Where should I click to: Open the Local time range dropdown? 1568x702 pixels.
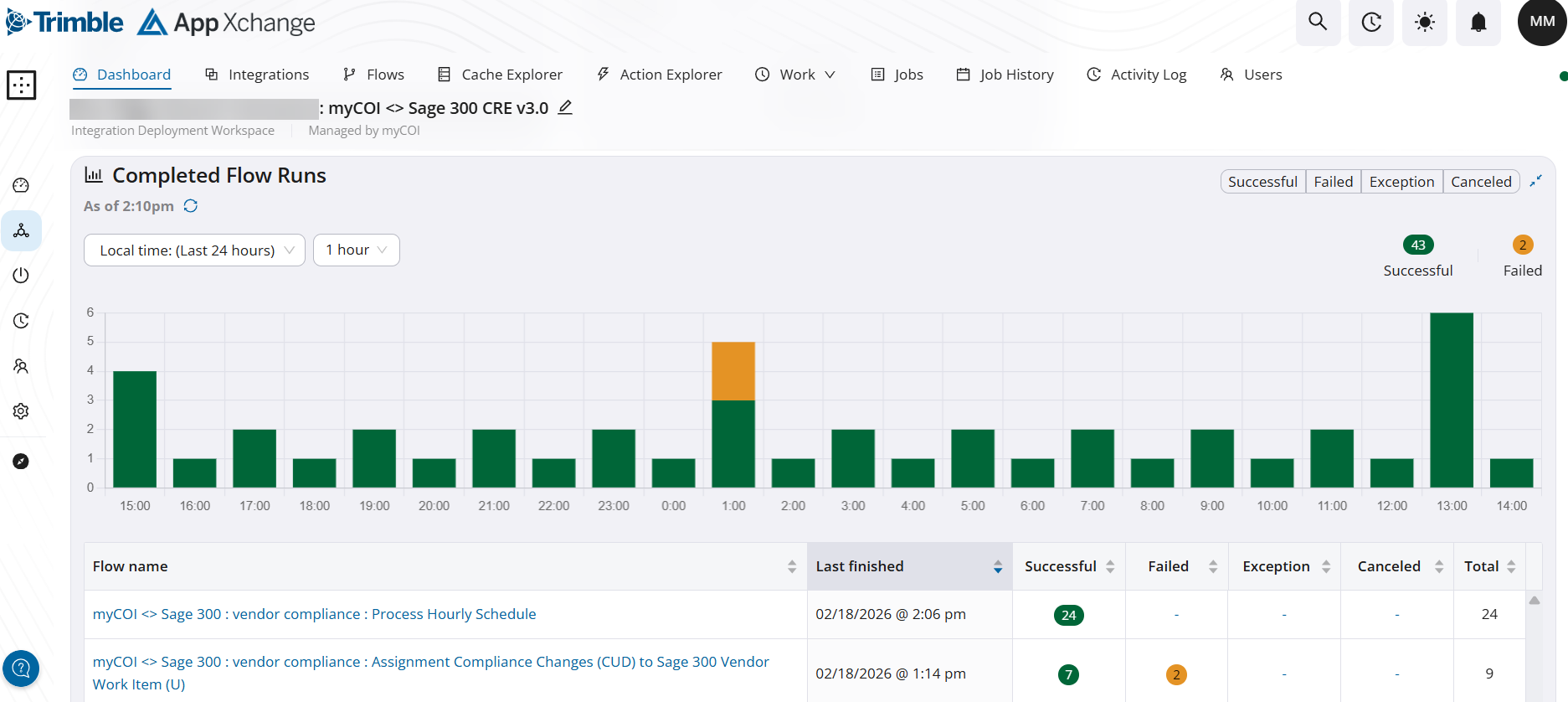pos(194,250)
